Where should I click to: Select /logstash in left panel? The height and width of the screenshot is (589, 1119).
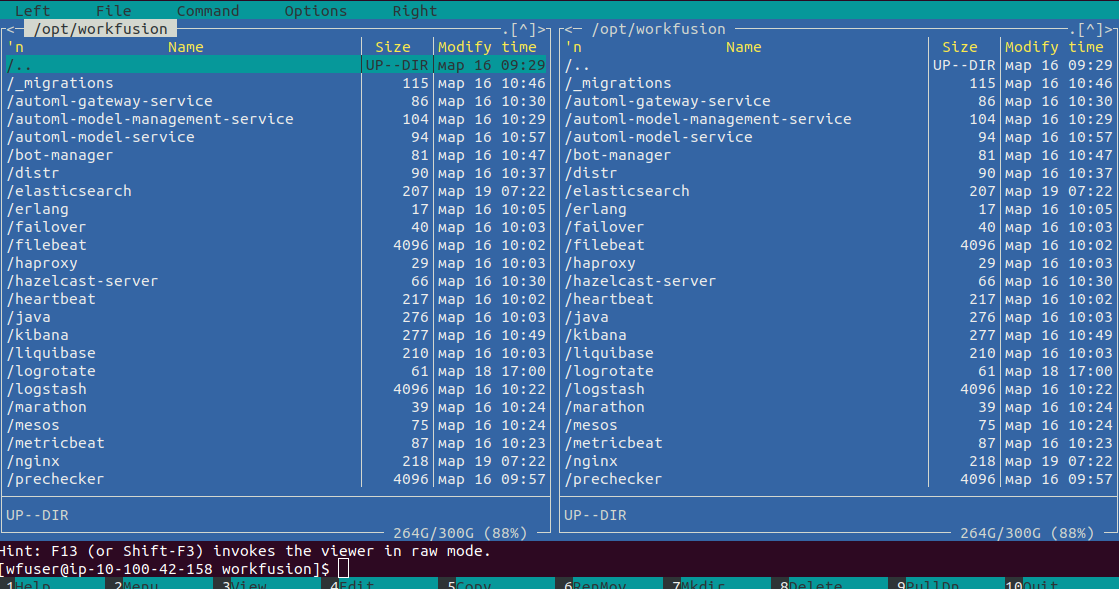276,389
